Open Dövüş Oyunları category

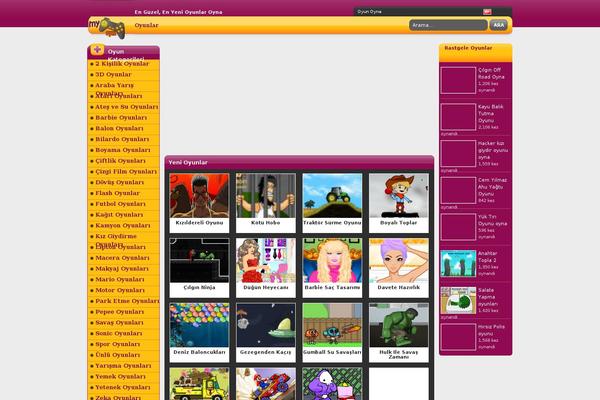(x=119, y=182)
